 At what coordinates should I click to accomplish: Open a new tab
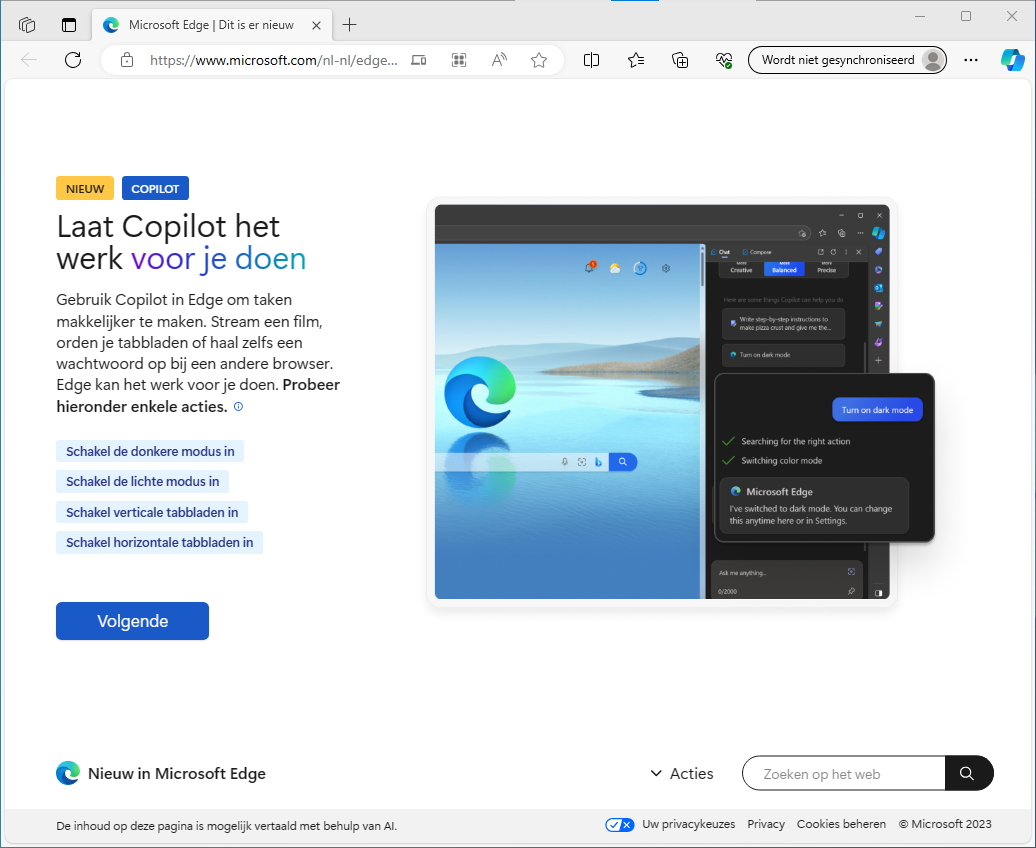click(349, 25)
